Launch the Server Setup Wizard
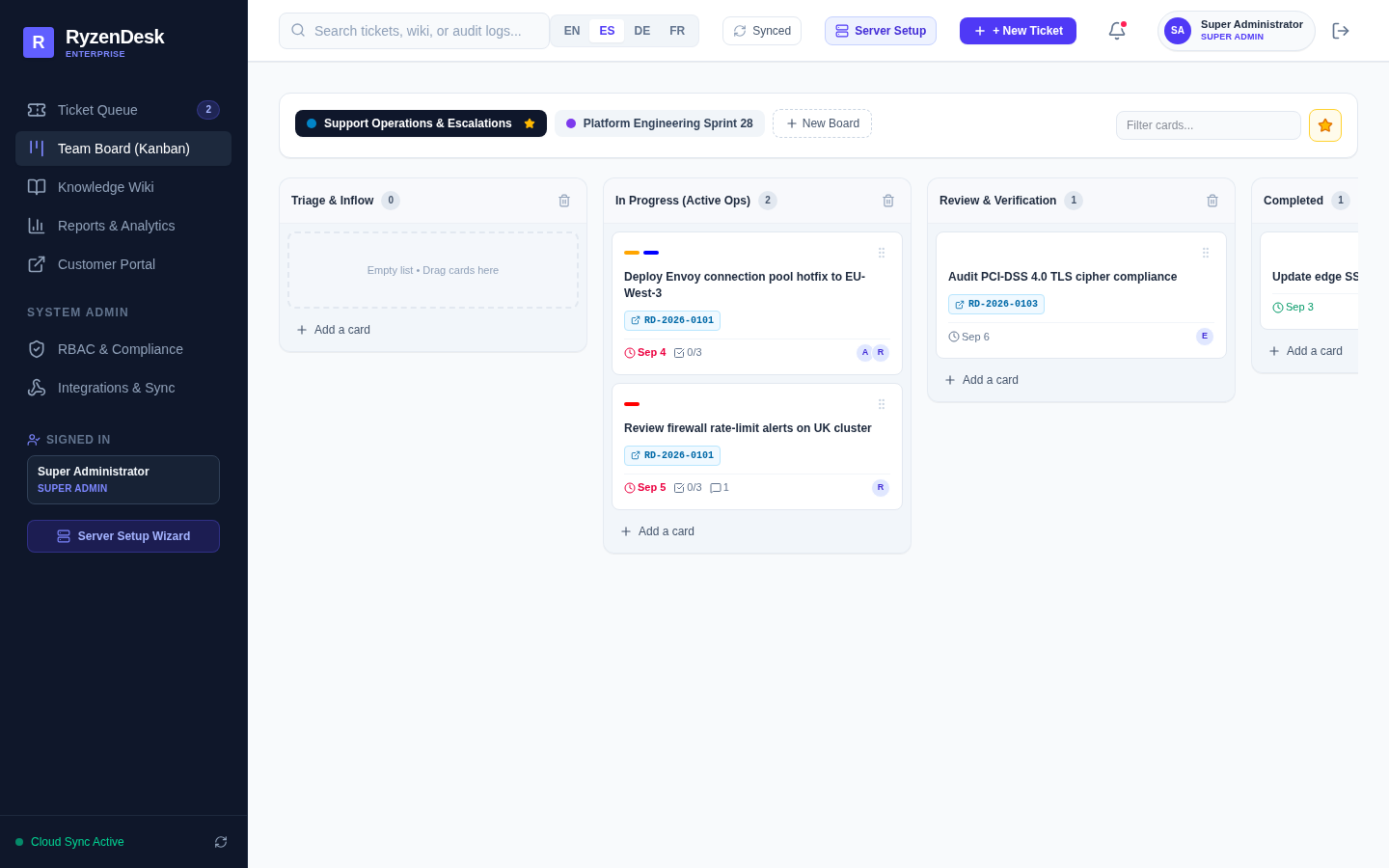Screen dimensions: 1389x868 123,536
